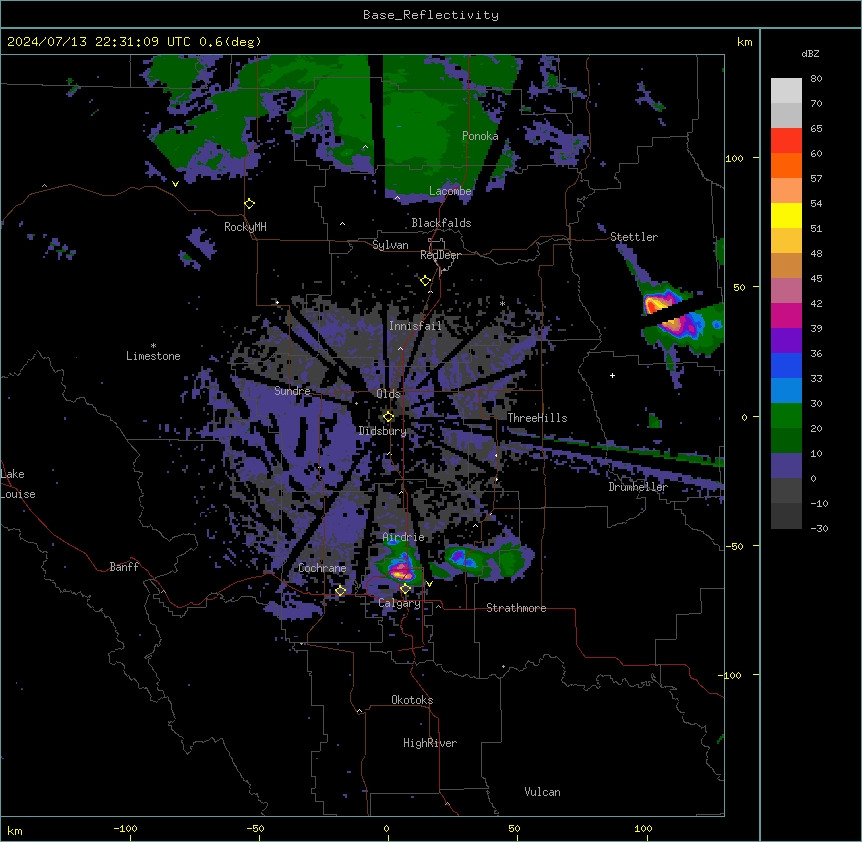
Task: Click the dBZ legend heading
Action: click(810, 54)
